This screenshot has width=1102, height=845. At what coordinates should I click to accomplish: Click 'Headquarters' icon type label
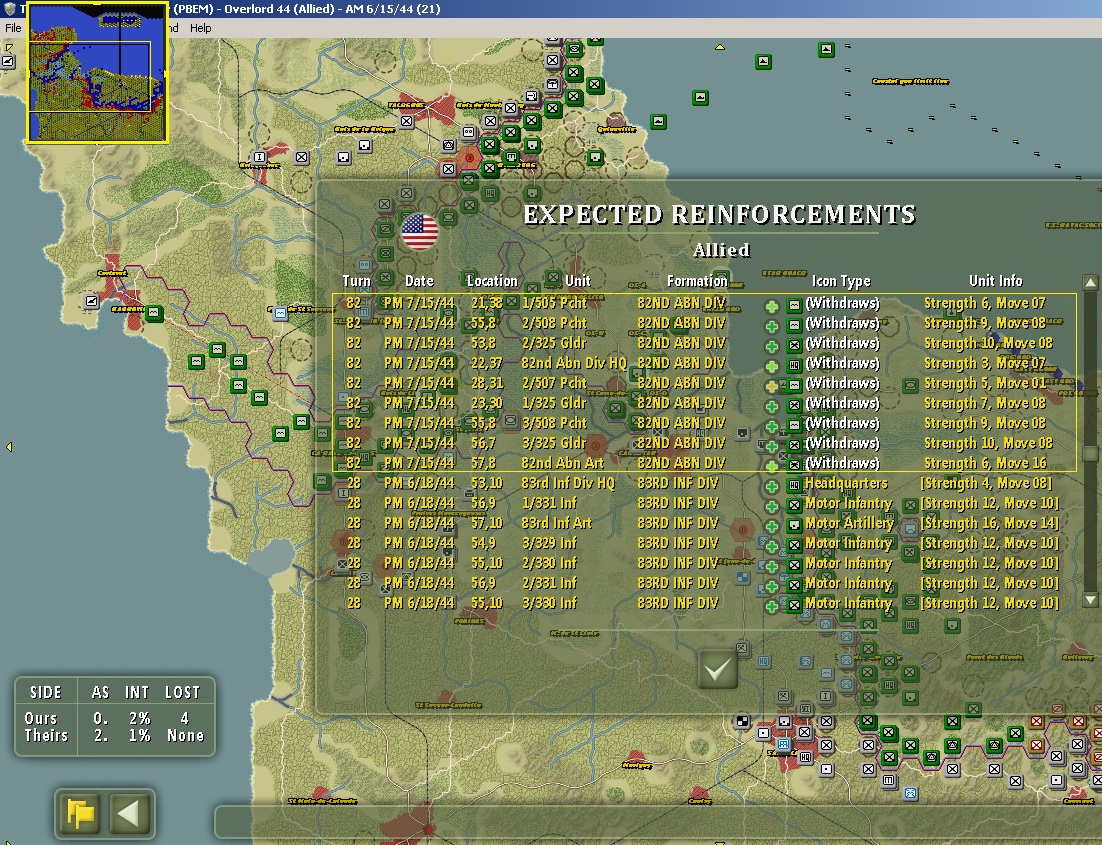[x=846, y=483]
